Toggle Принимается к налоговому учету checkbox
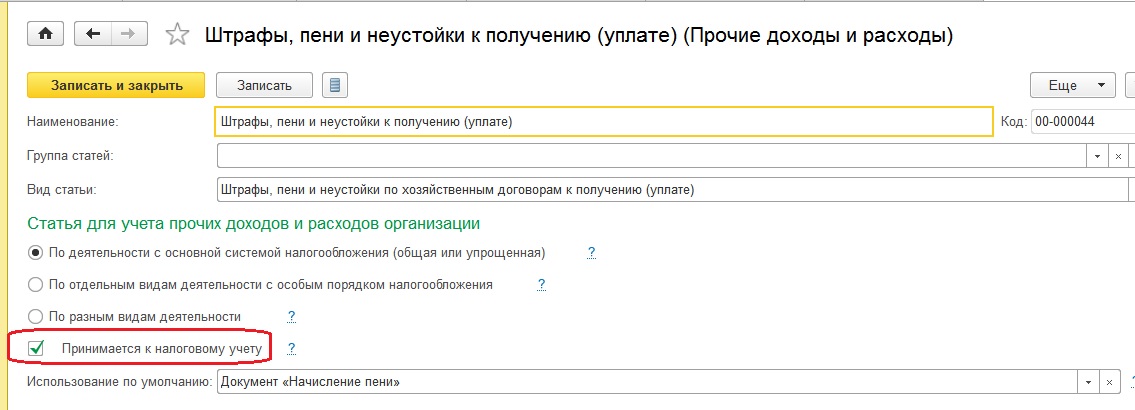The width and height of the screenshot is (1135, 410). click(x=37, y=348)
